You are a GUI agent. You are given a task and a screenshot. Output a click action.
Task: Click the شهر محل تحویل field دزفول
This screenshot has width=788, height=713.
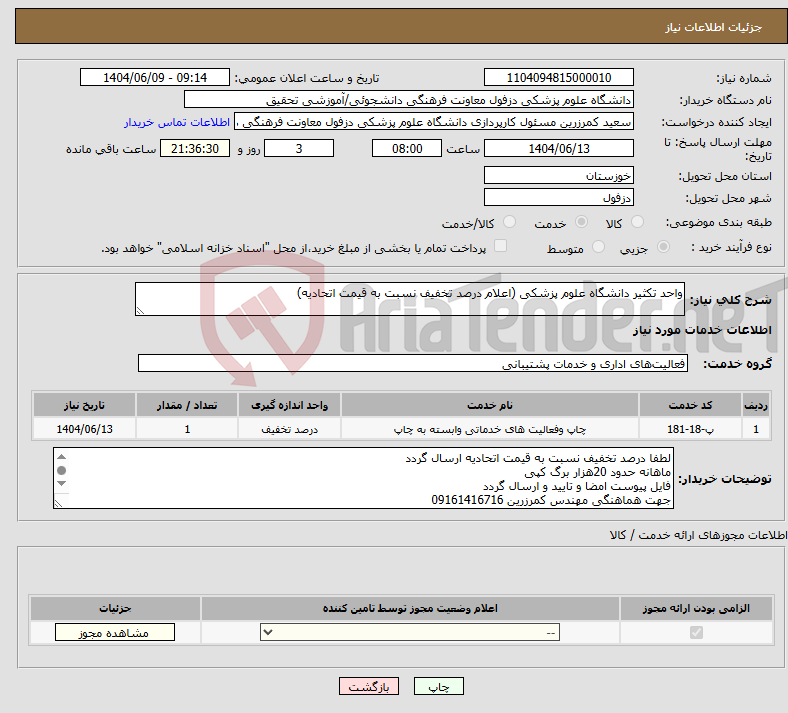tap(558, 197)
